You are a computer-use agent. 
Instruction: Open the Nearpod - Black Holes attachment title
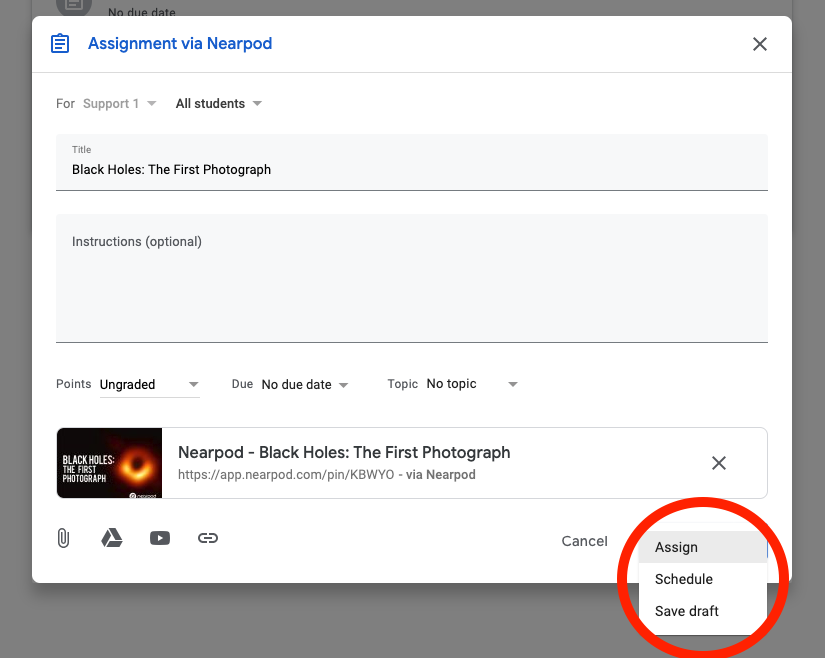point(344,453)
